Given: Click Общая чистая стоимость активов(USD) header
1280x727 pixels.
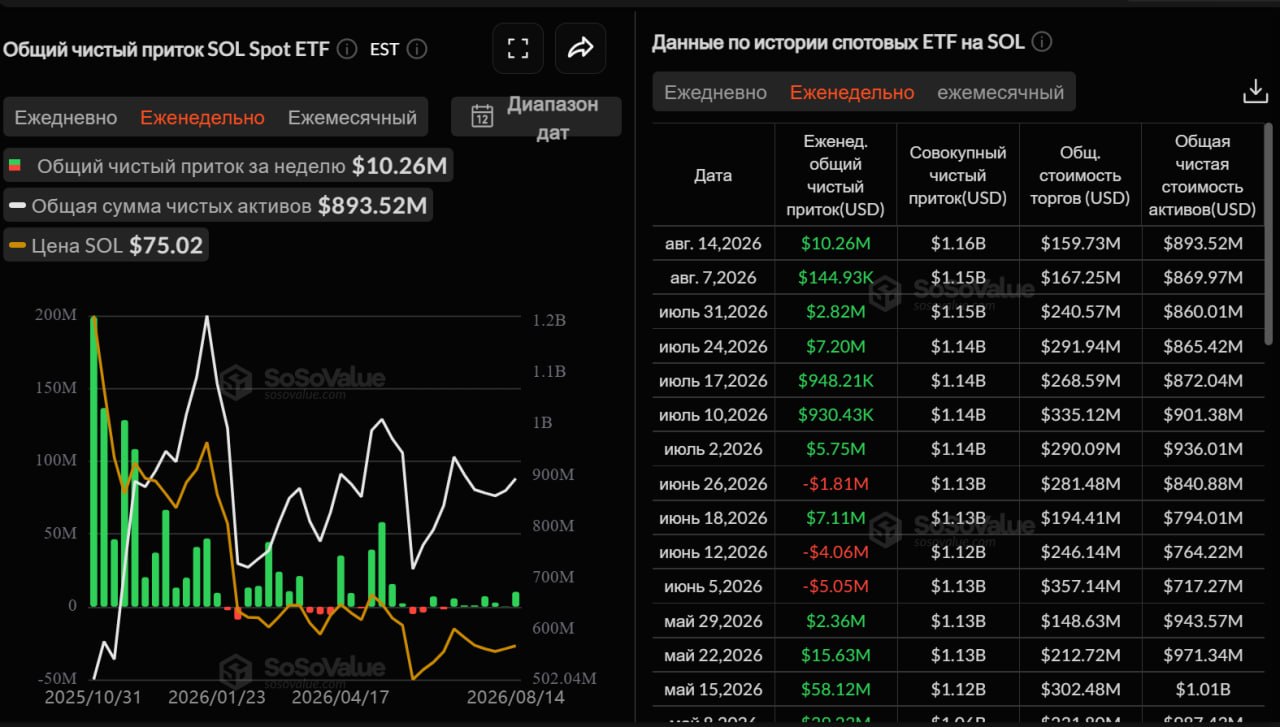Looking at the screenshot, I should click(x=1203, y=175).
